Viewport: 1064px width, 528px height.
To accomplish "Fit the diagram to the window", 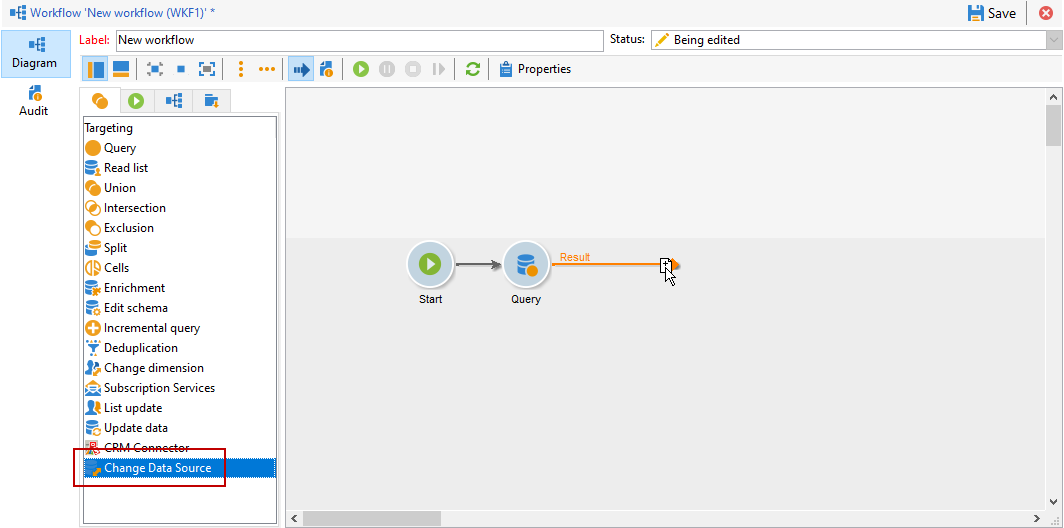I will pos(206,69).
